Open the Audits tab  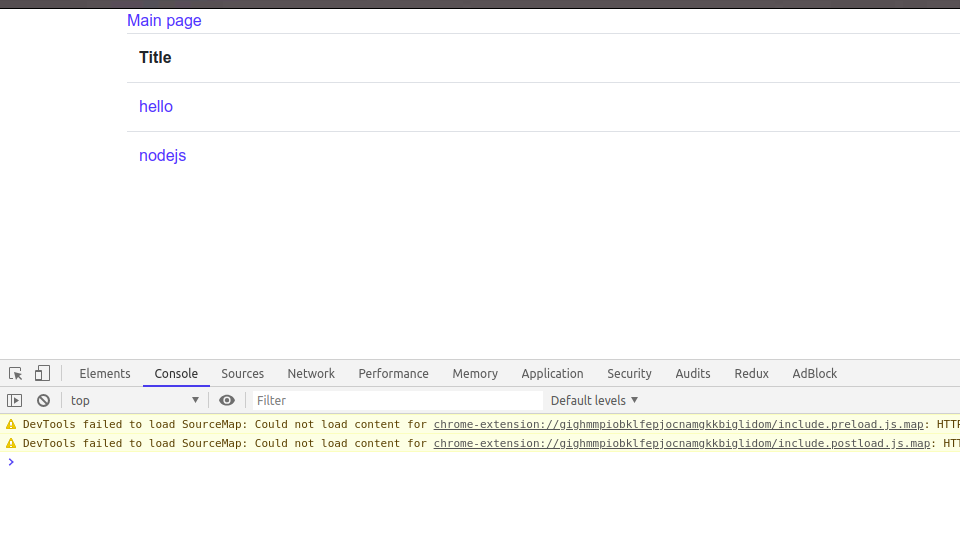(693, 373)
